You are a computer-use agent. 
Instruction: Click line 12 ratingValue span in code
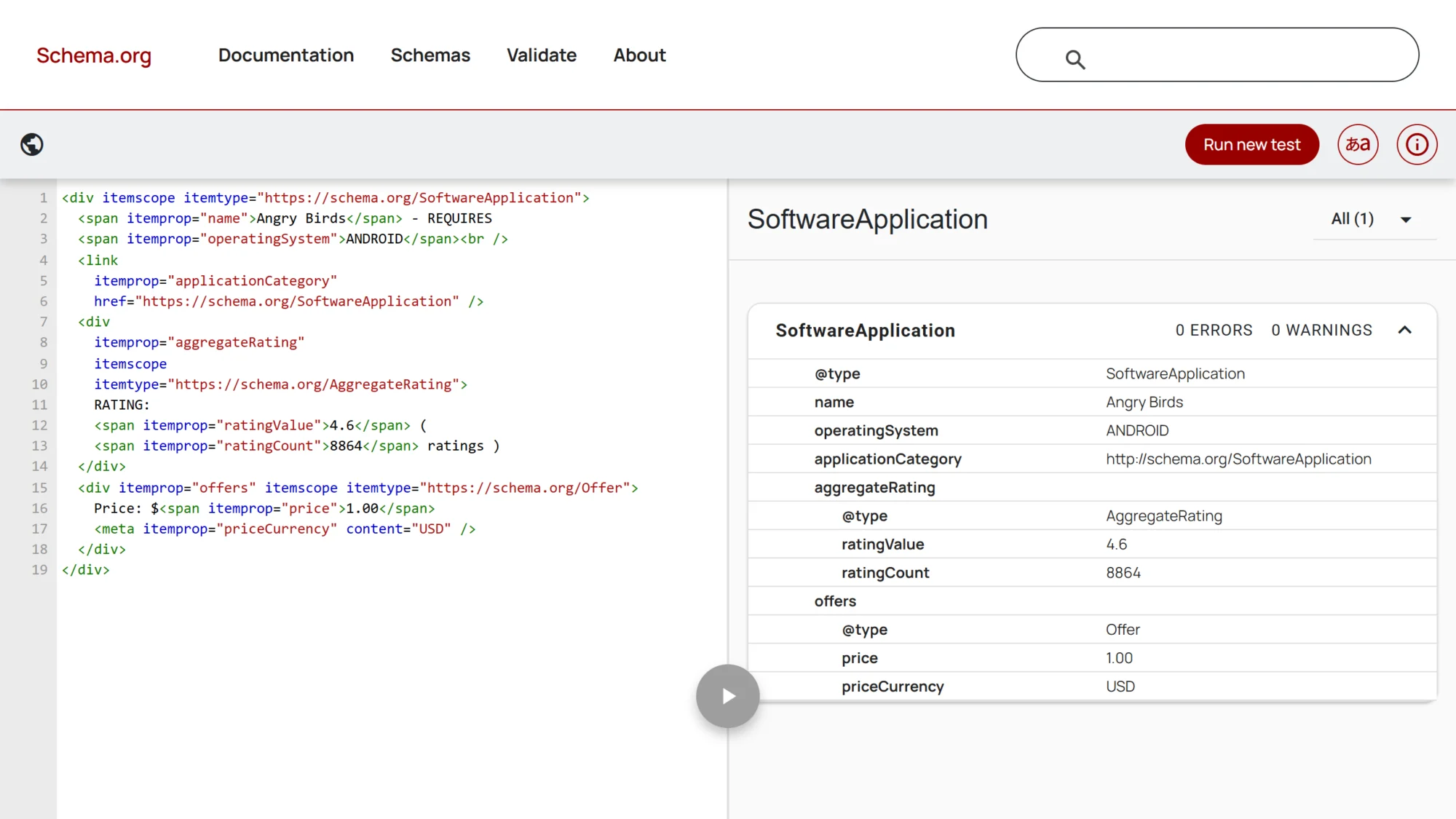pyautogui.click(x=252, y=425)
